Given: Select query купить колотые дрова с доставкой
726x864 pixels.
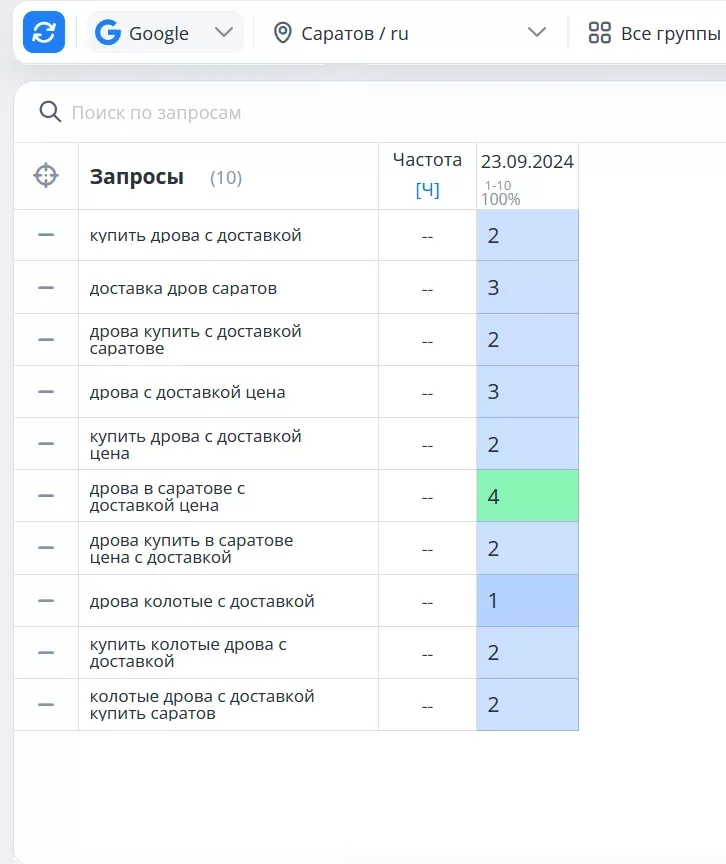Looking at the screenshot, I should (x=188, y=653).
